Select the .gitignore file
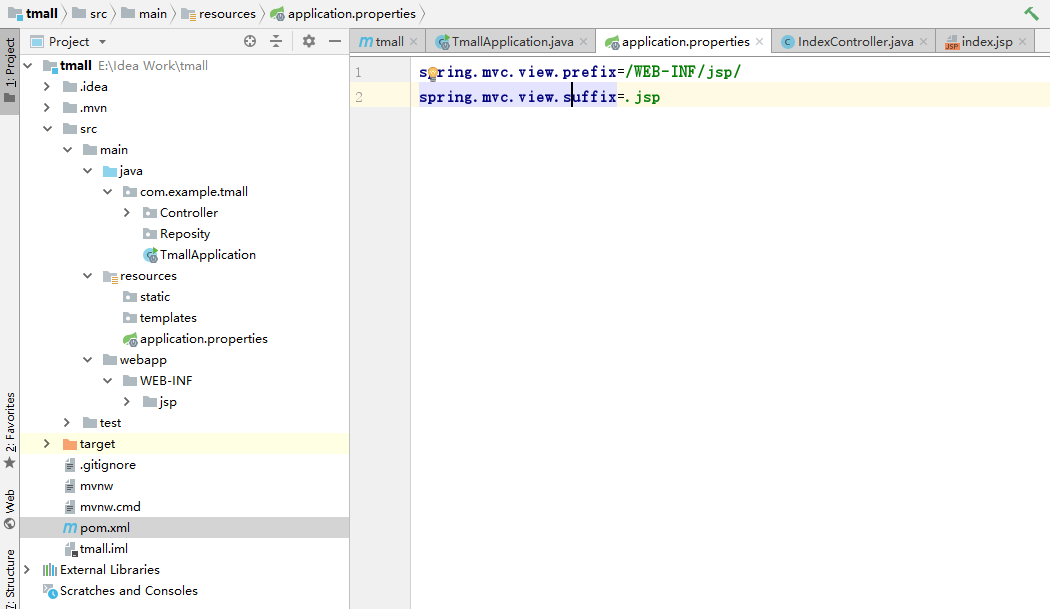1050x609 pixels. [100, 465]
